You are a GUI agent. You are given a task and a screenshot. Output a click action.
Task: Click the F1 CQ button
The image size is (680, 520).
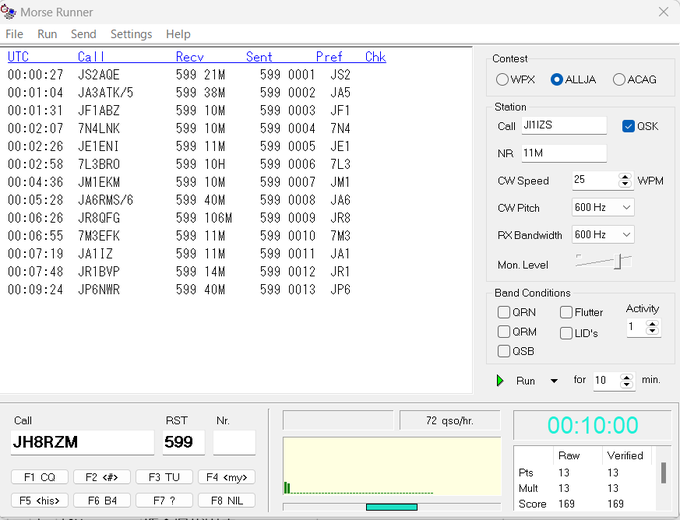39,477
